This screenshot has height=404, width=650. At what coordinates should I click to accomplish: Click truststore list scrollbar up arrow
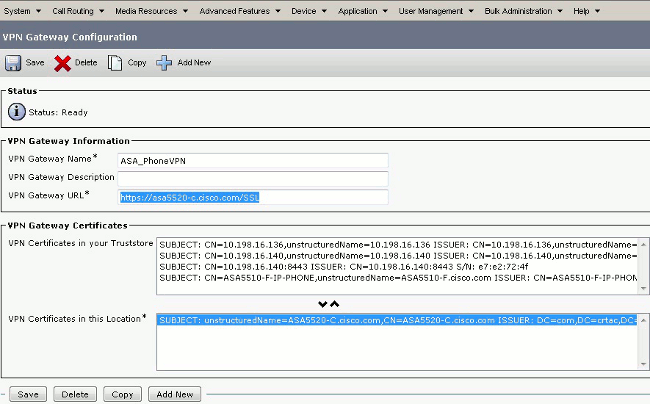(643, 244)
